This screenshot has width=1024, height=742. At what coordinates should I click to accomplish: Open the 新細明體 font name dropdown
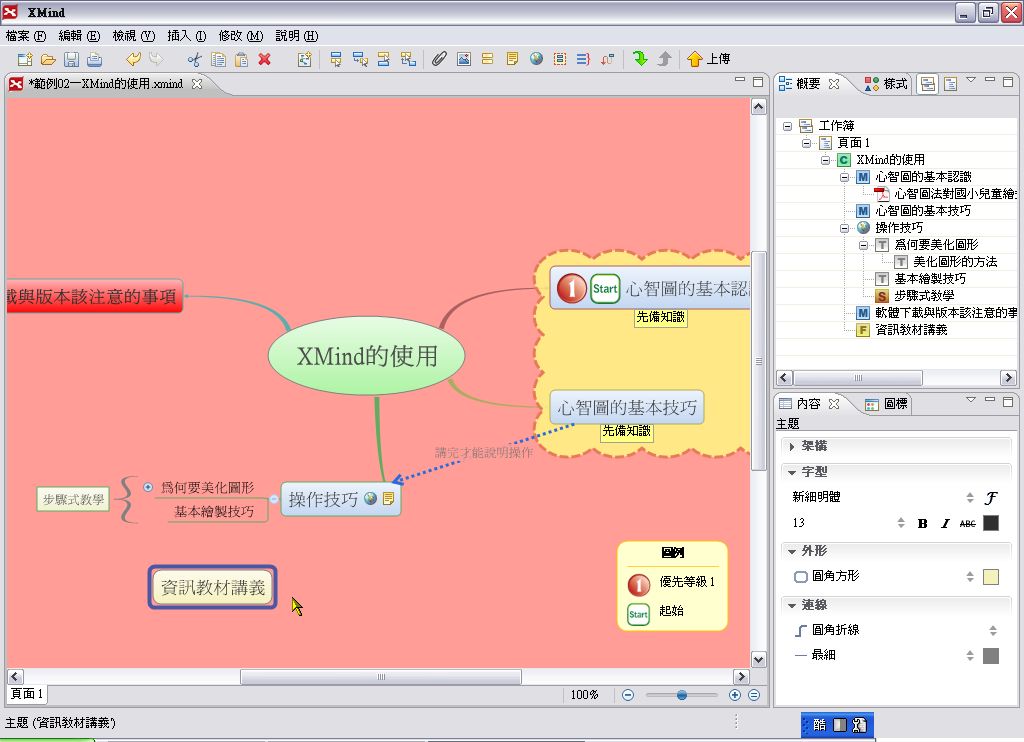[x=970, y=498]
